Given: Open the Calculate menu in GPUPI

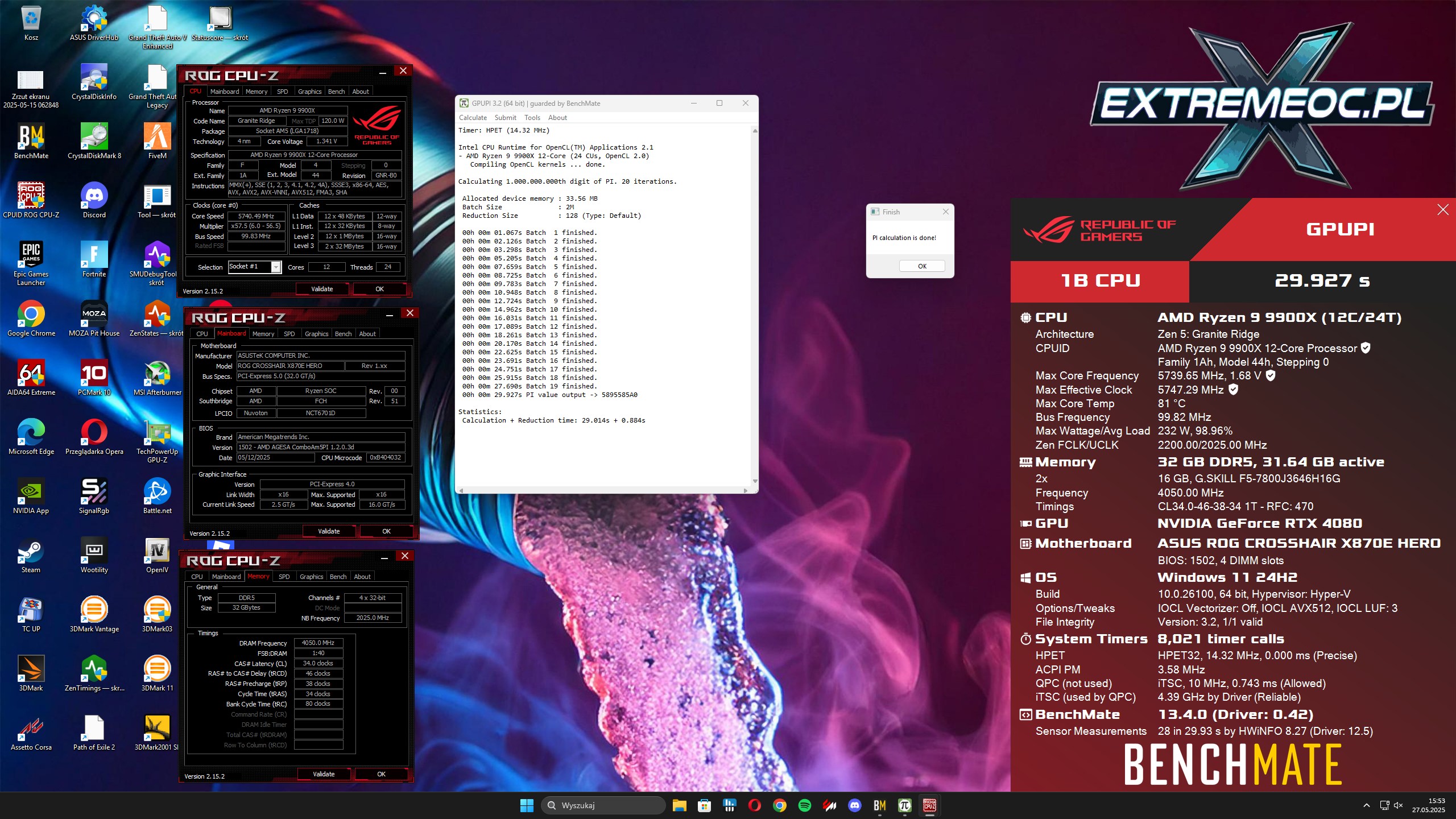Looking at the screenshot, I should 473,118.
